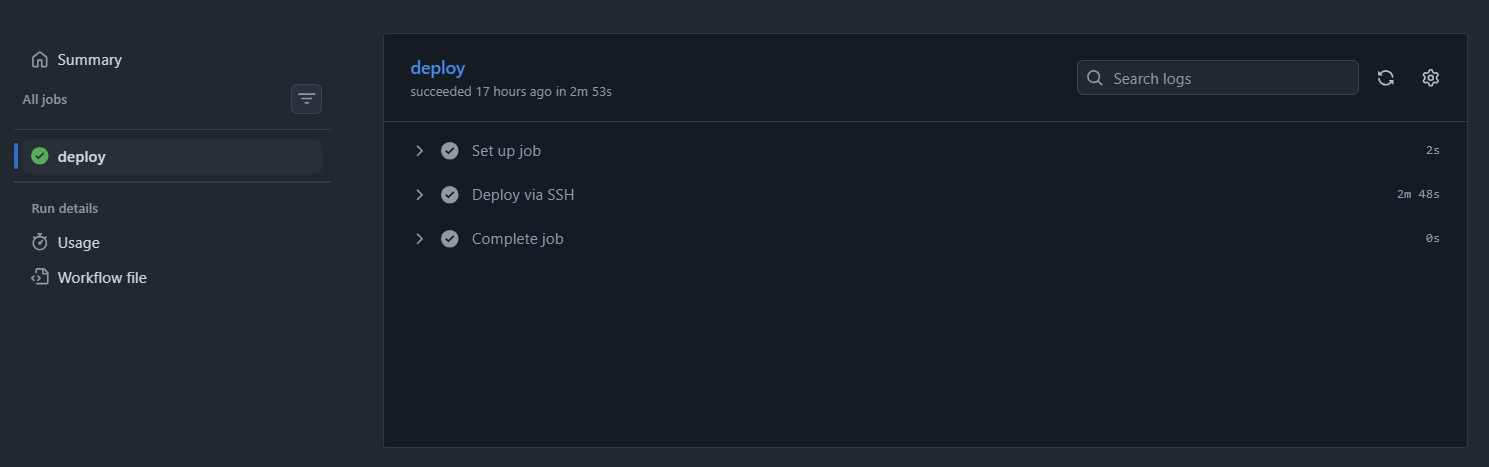The image size is (1489, 467).
Task: View the Workflow file
Action: (x=102, y=277)
